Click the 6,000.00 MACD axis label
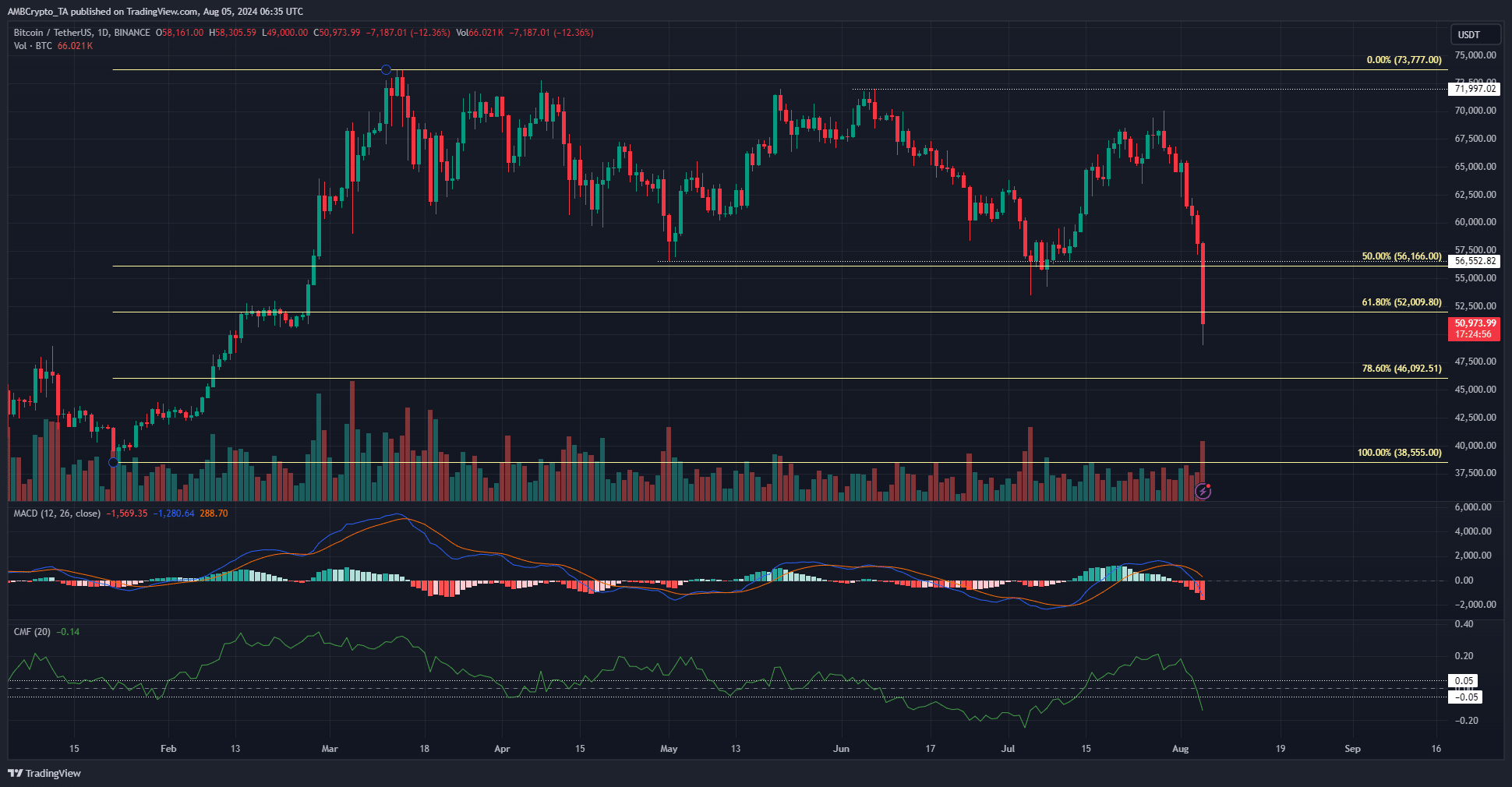The image size is (1512, 787). (1475, 507)
